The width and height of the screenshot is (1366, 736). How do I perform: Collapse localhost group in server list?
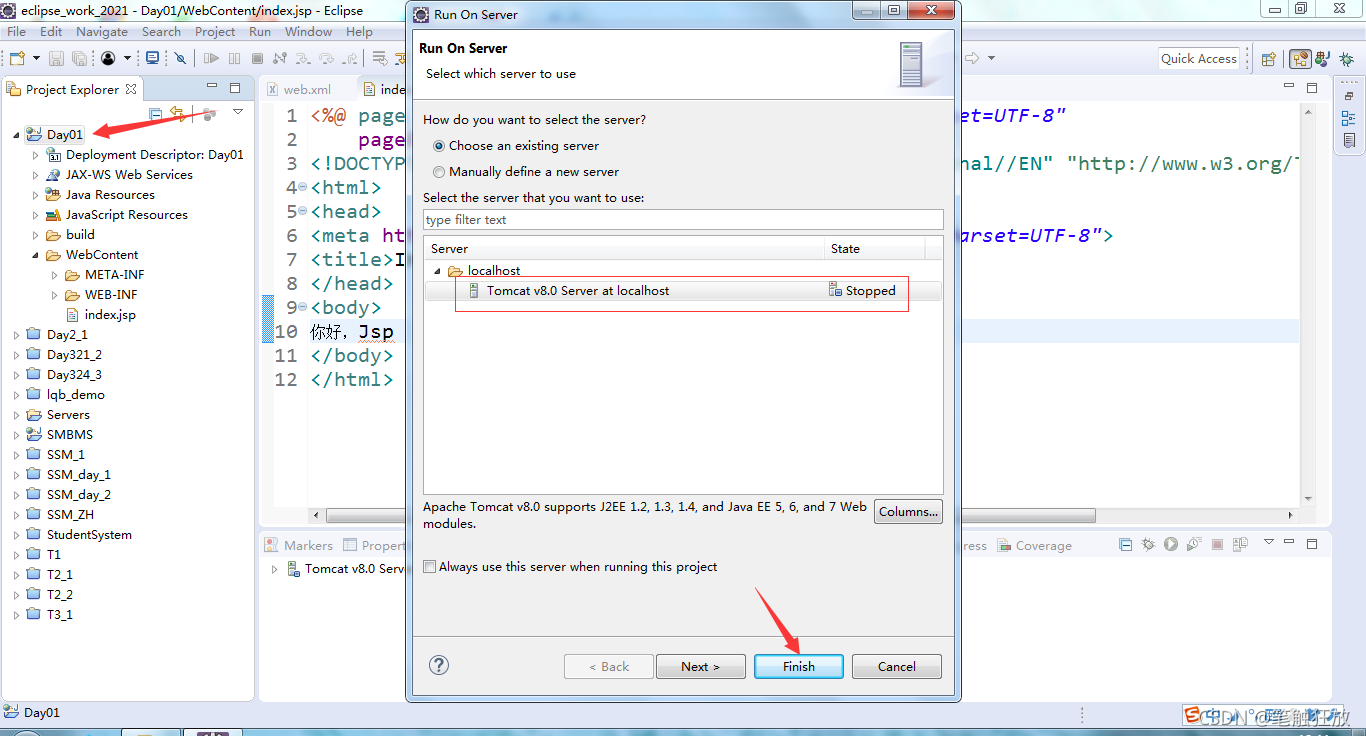[x=437, y=271]
